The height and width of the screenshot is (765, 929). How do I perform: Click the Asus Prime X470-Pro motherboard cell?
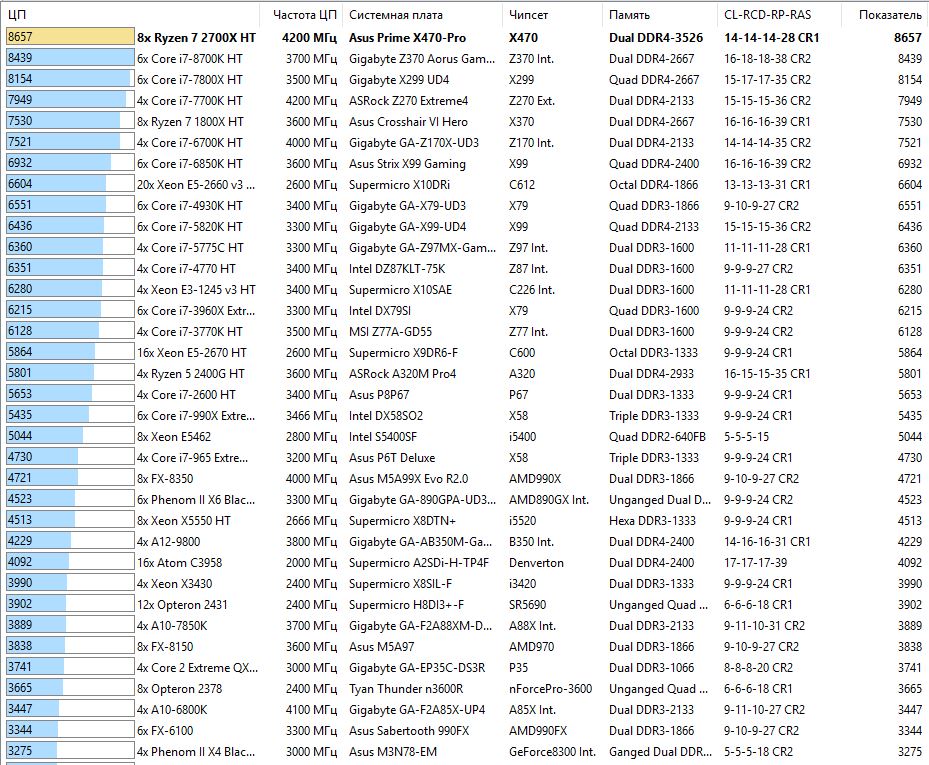coord(407,38)
